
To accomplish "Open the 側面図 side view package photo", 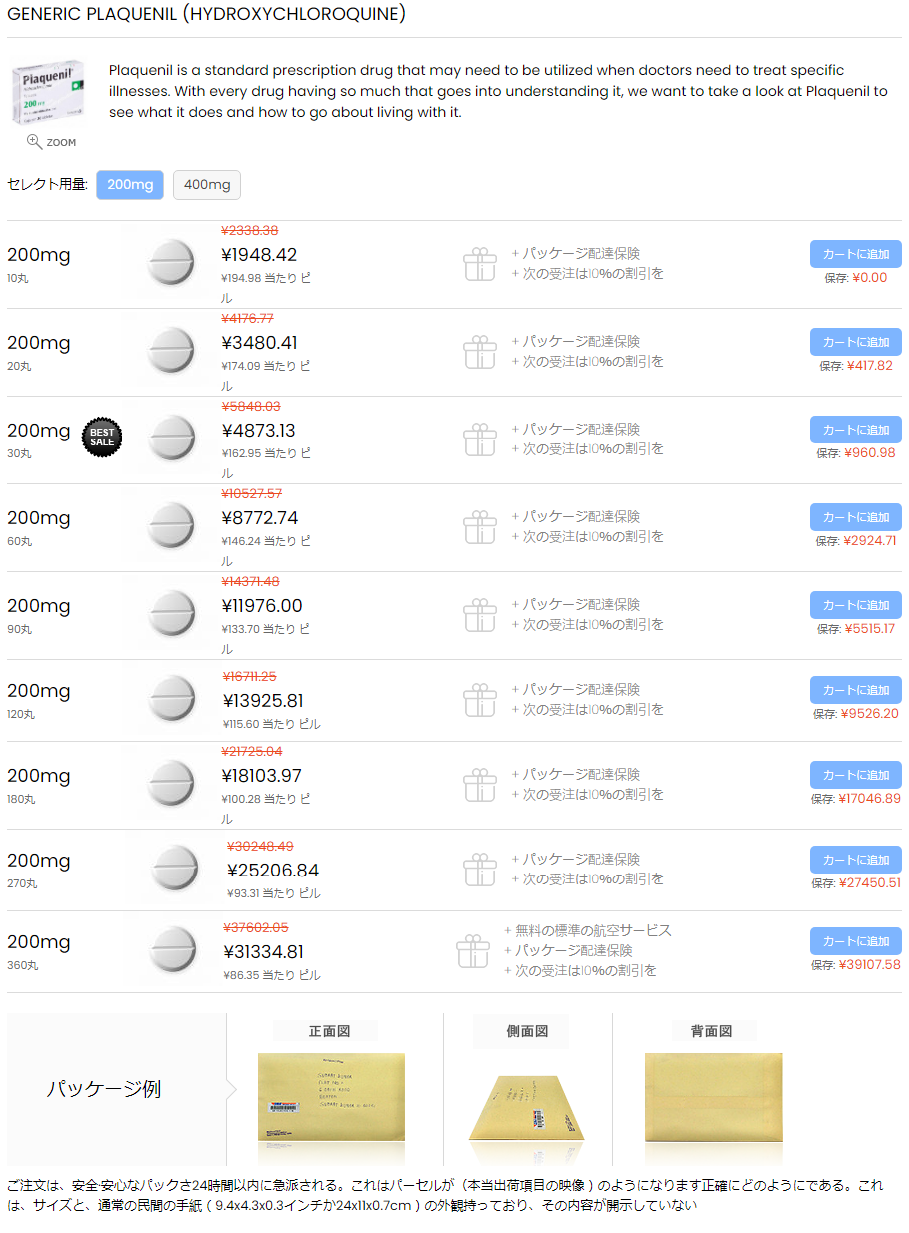I will coord(527,1107).
